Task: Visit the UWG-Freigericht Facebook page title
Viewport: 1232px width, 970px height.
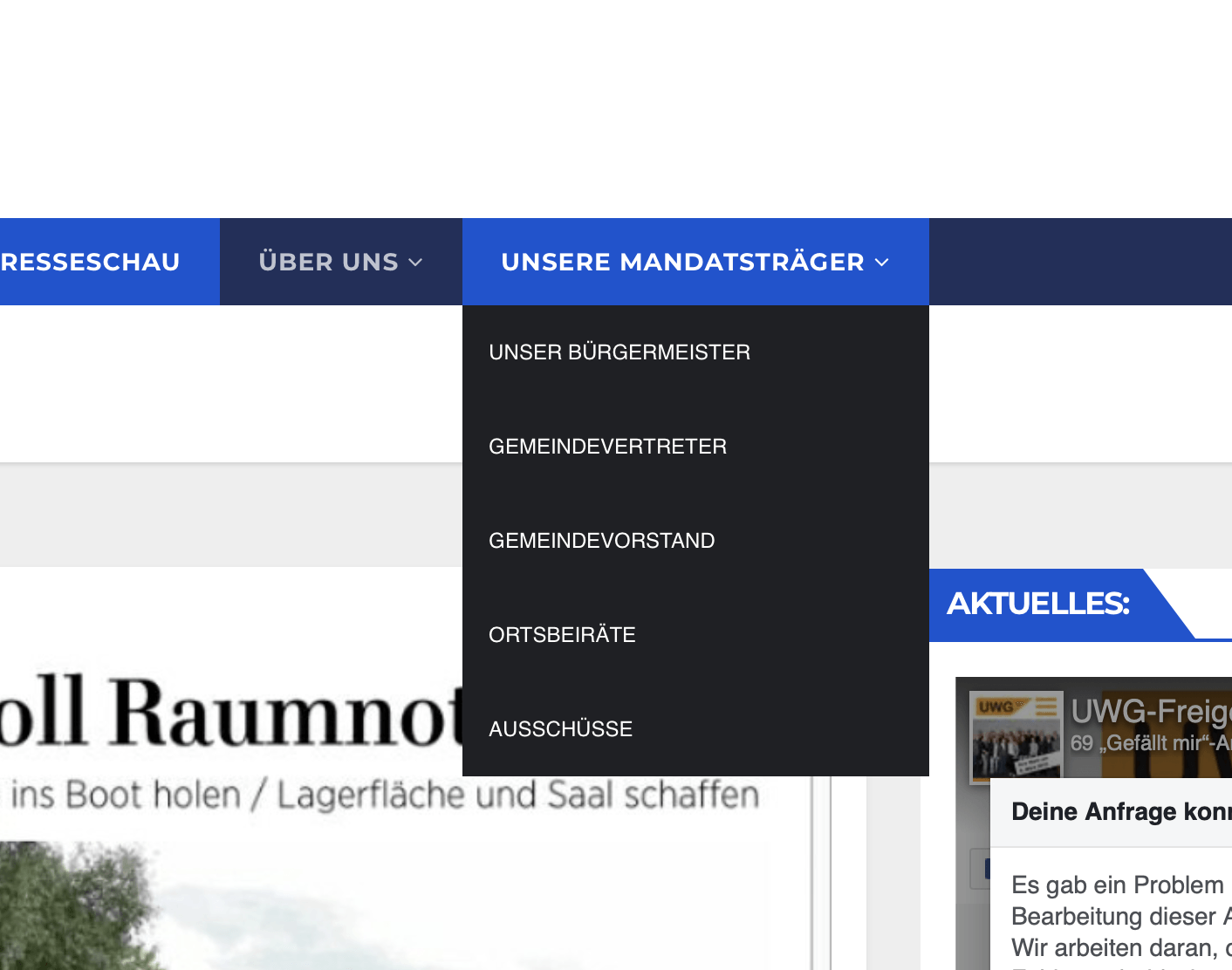Action: coord(1151,712)
